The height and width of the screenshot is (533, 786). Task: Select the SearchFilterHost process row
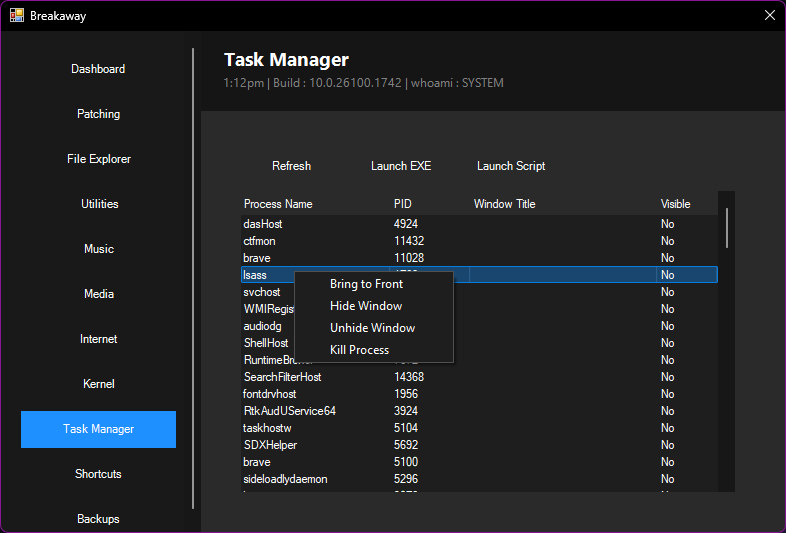[x=479, y=377]
